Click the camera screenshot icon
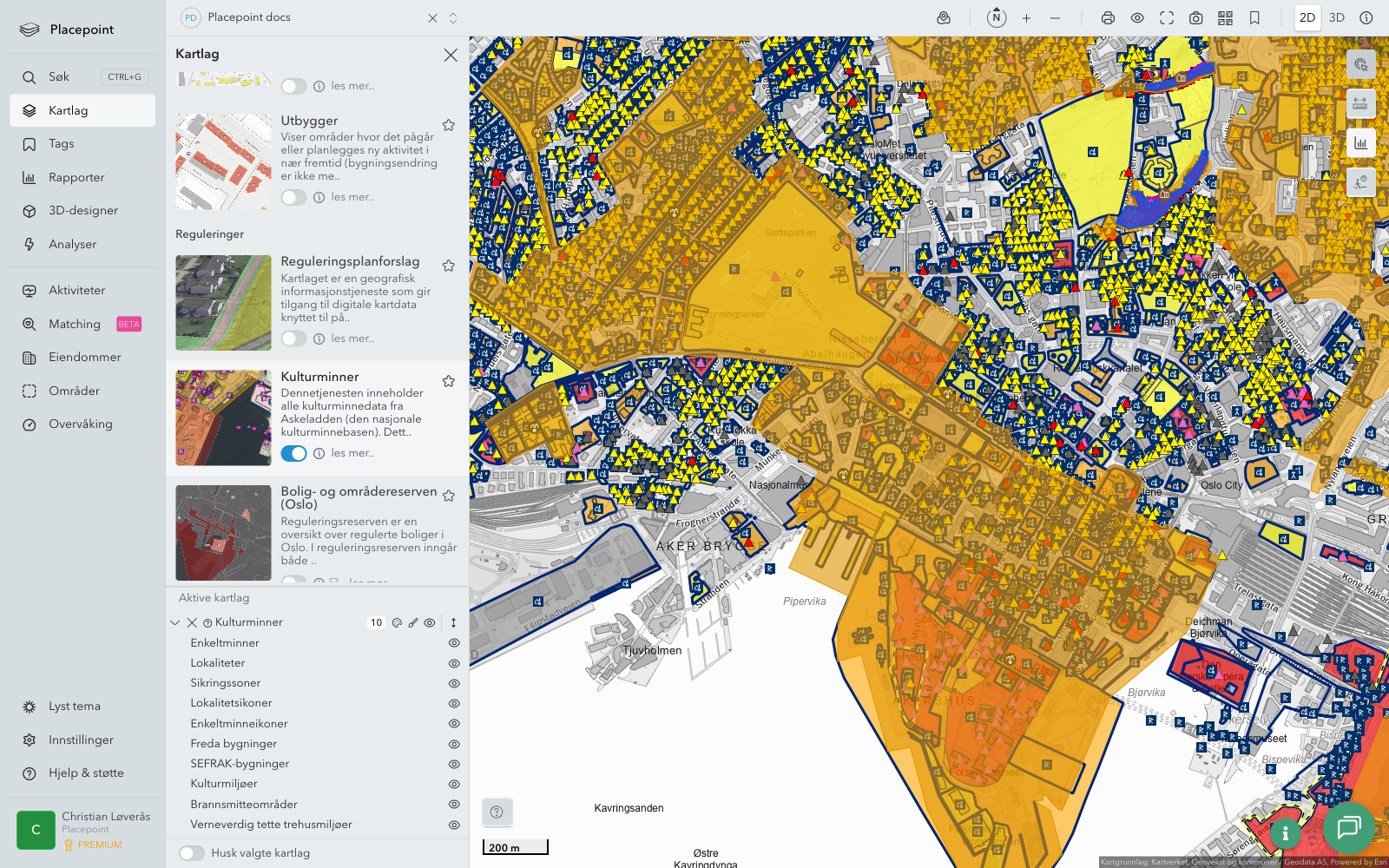This screenshot has width=1389, height=868. pos(1195,18)
